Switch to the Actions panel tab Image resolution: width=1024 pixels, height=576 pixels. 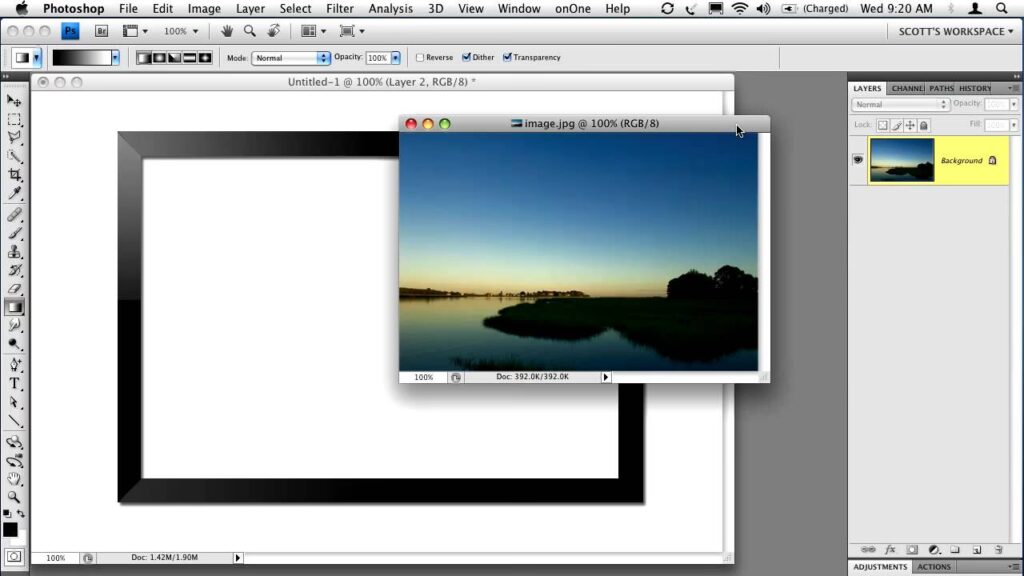[x=934, y=567]
